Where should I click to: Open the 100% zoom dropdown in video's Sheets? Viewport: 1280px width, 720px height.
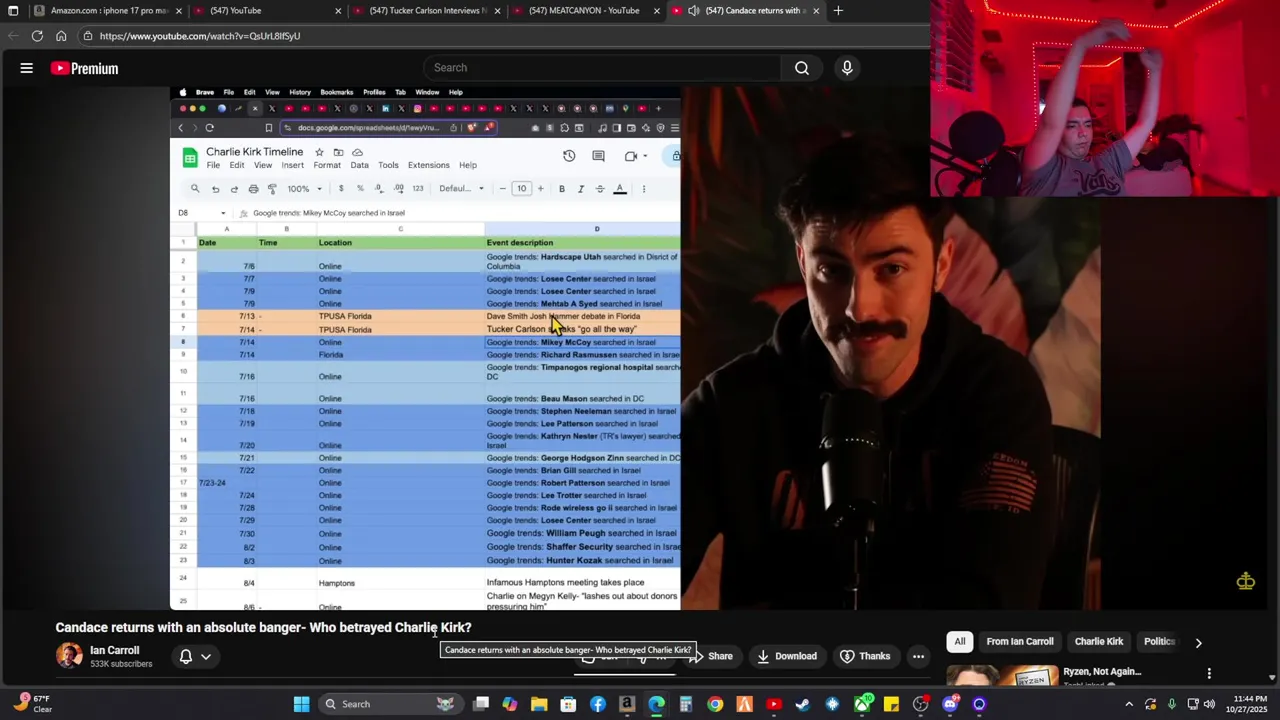click(305, 189)
